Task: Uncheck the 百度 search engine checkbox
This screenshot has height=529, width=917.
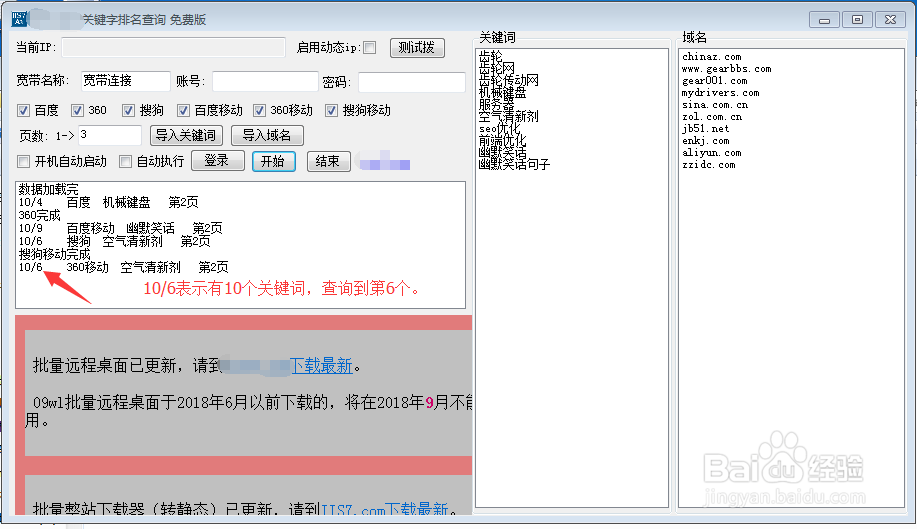Action: tap(23, 110)
